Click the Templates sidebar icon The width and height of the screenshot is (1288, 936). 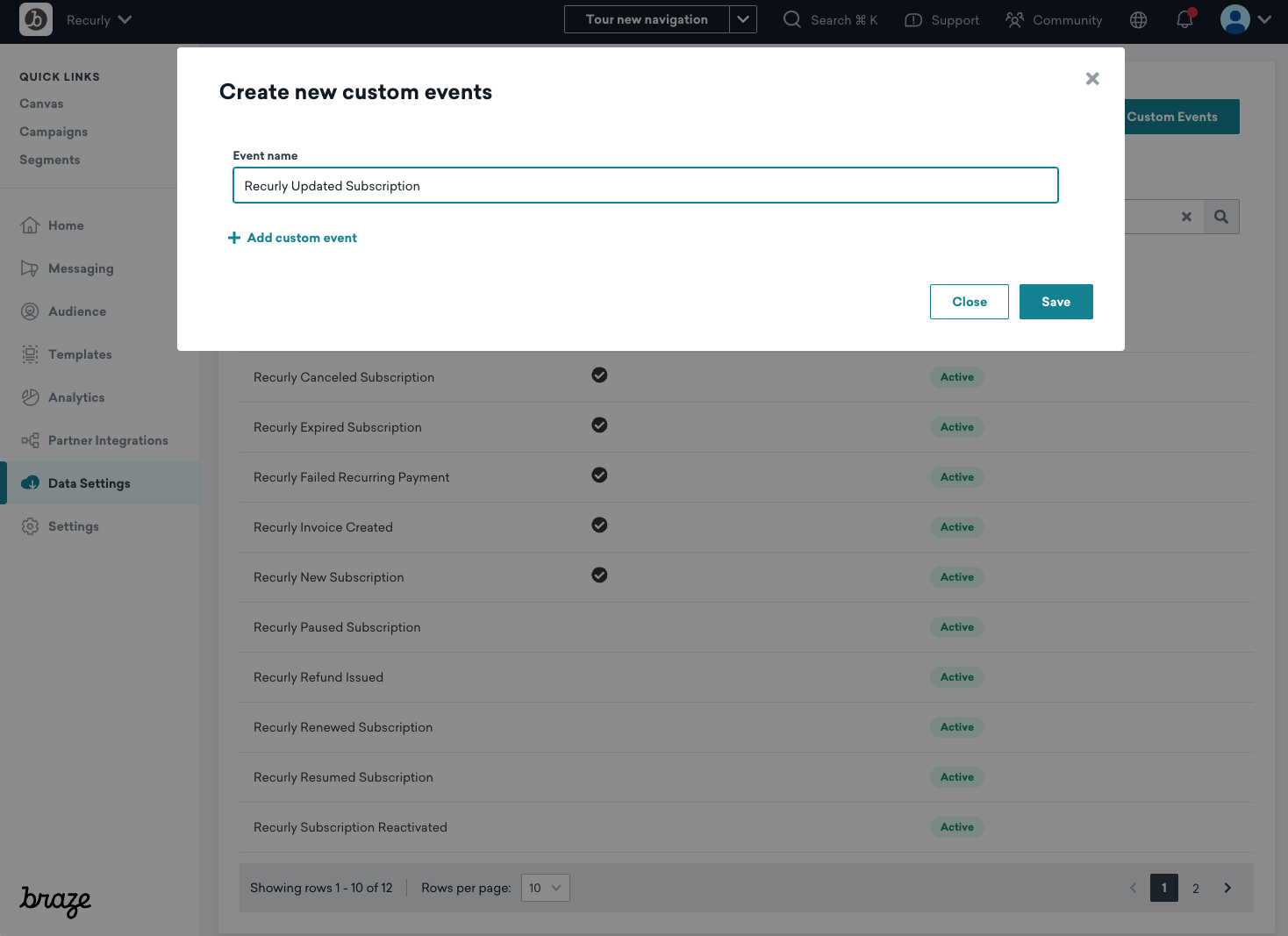(x=30, y=354)
